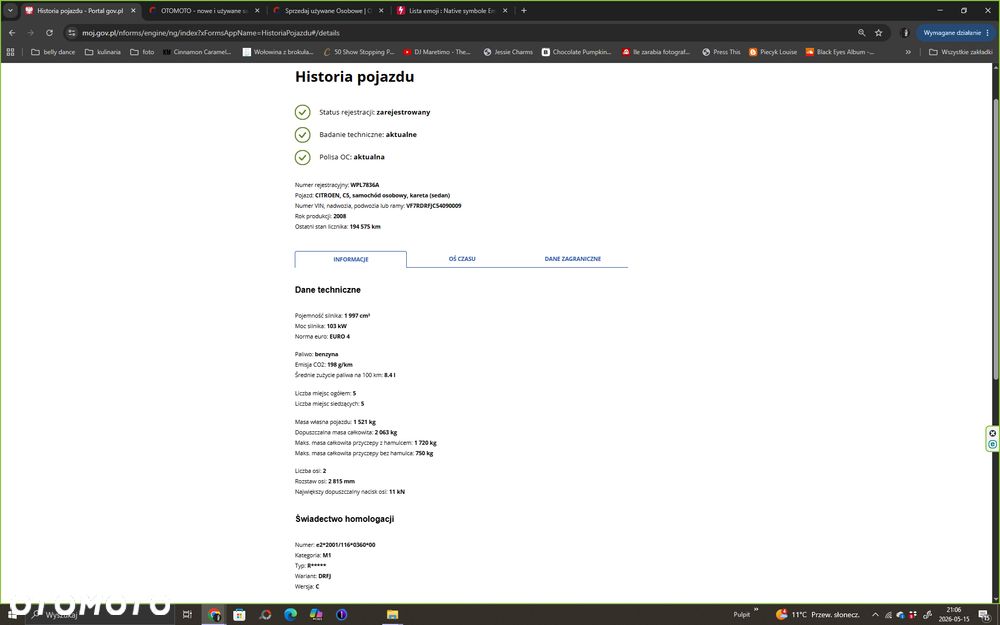Click odometer value '194 575 km'
Image resolution: width=1000 pixels, height=625 pixels.
pyautogui.click(x=365, y=226)
